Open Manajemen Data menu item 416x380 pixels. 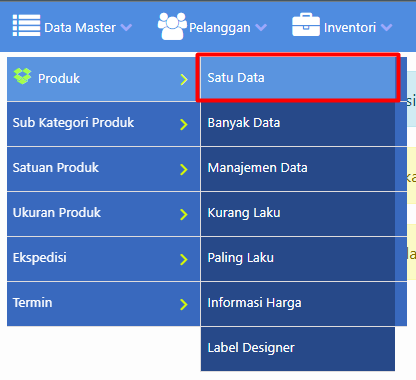coord(298,169)
